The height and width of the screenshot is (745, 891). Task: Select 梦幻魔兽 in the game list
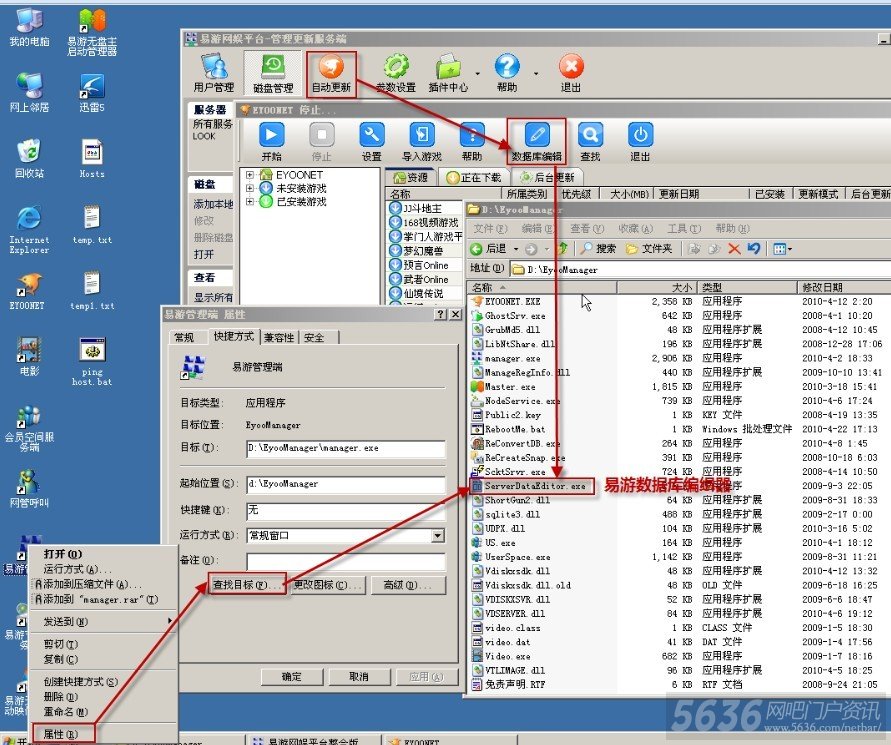click(x=424, y=251)
